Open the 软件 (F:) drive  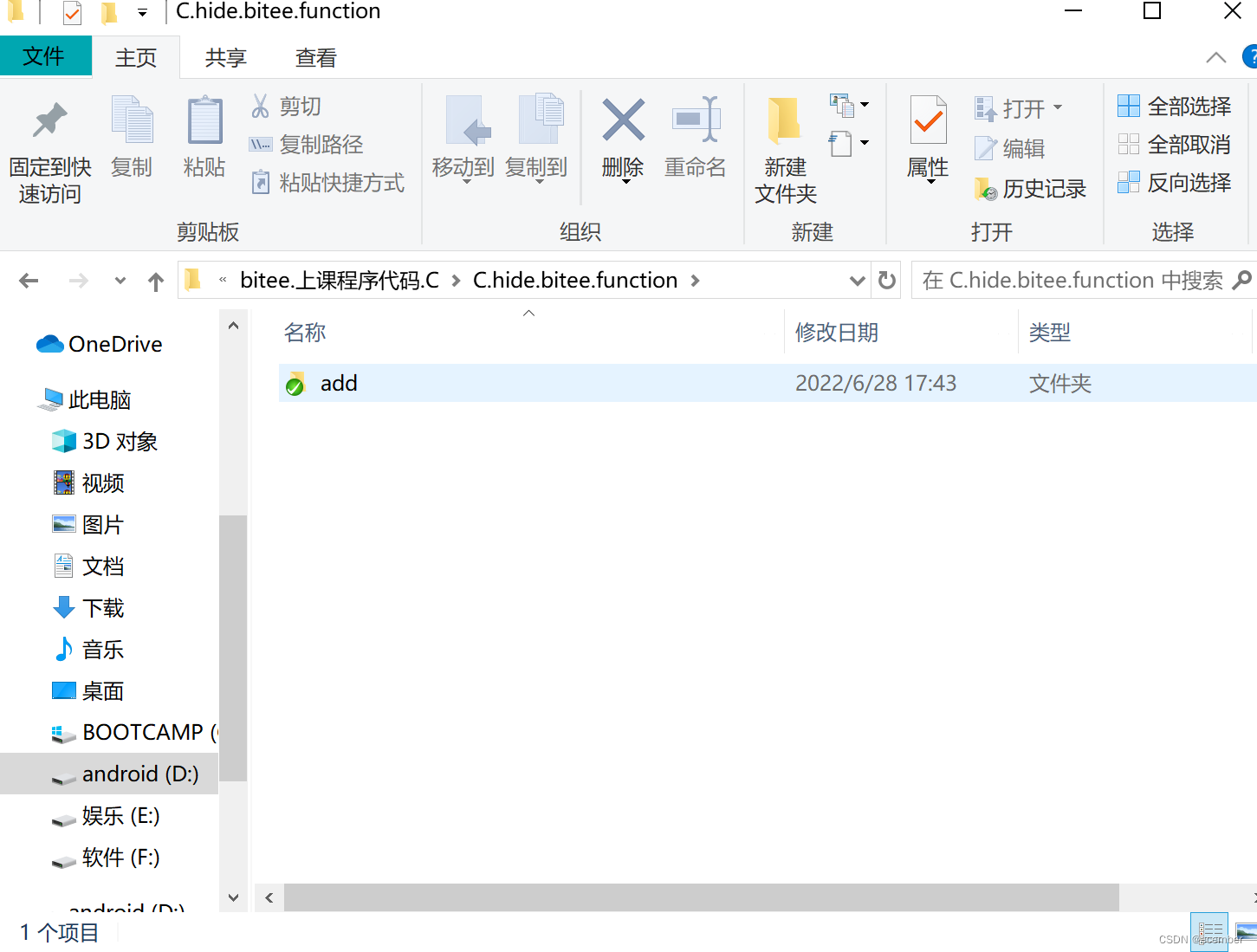coord(106,857)
